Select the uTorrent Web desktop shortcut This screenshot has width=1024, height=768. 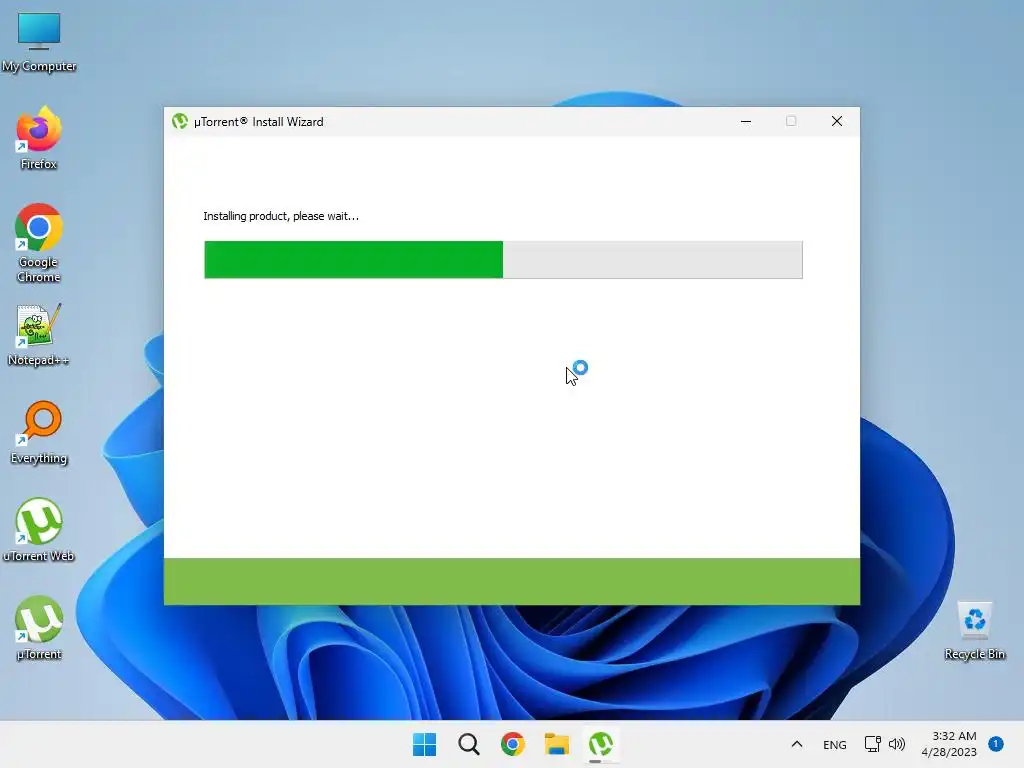(x=39, y=530)
